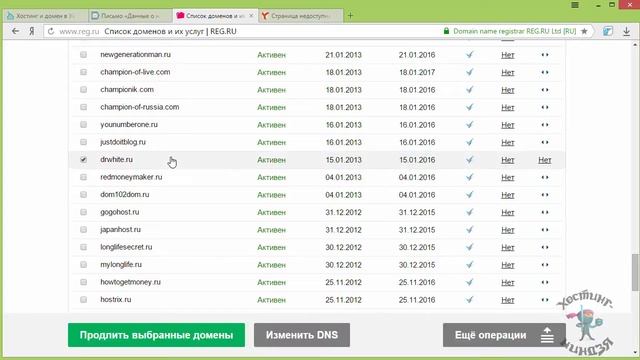Check the newgenerationman.ru checkbox
The width and height of the screenshot is (640, 360).
(x=83, y=54)
